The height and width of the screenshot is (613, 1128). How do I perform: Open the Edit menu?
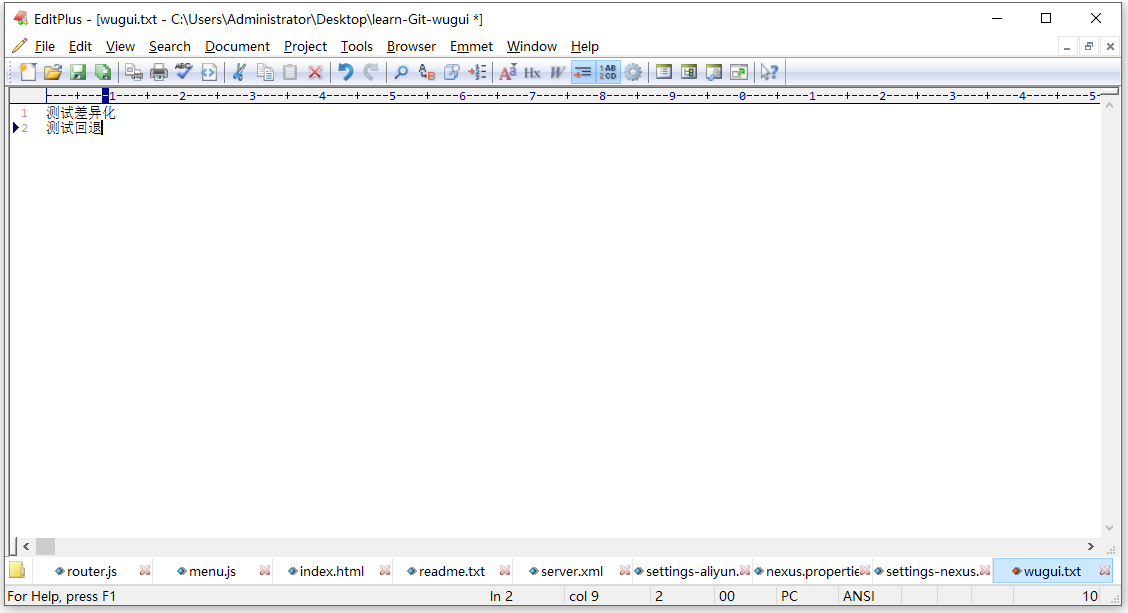click(81, 46)
